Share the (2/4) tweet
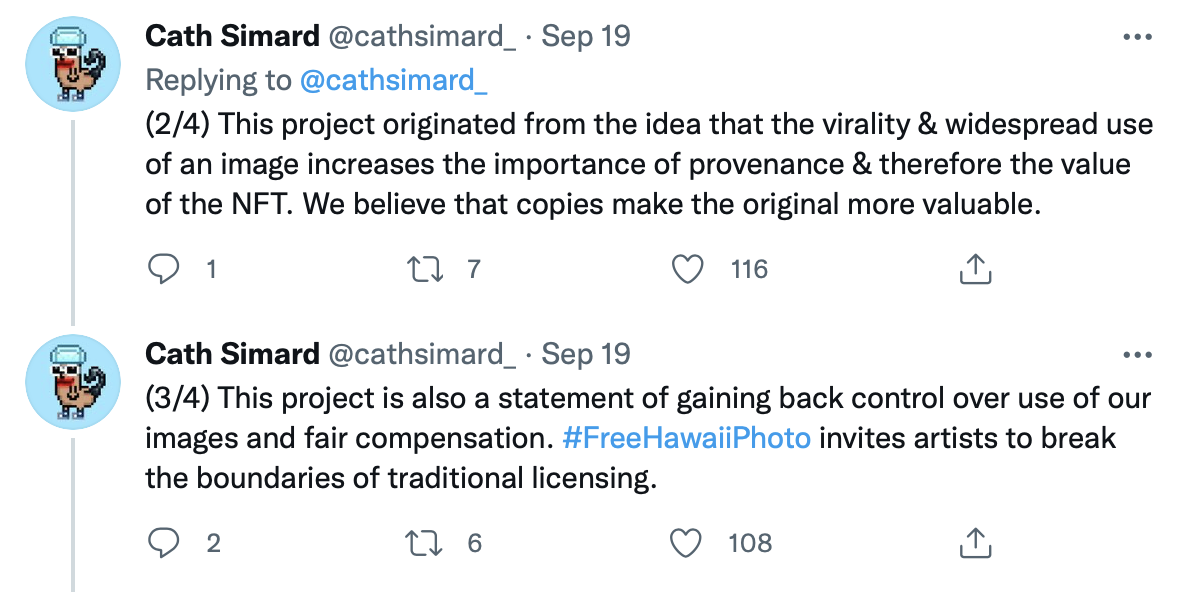The height and width of the screenshot is (592, 1184). pyautogui.click(x=974, y=268)
